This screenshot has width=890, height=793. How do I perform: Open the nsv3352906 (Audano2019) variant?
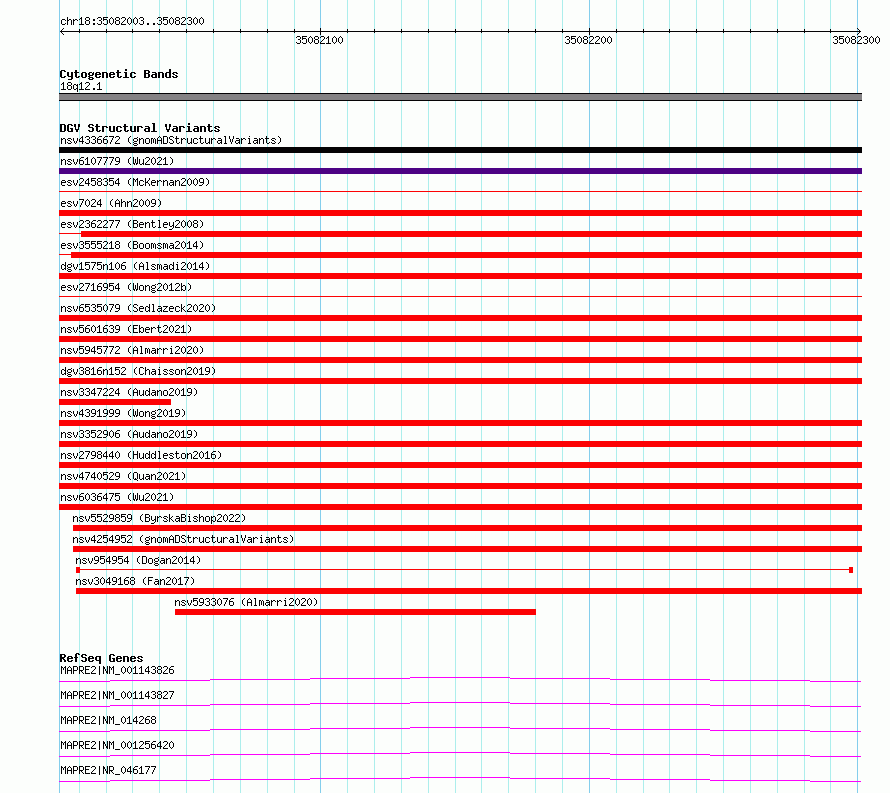[x=129, y=434]
